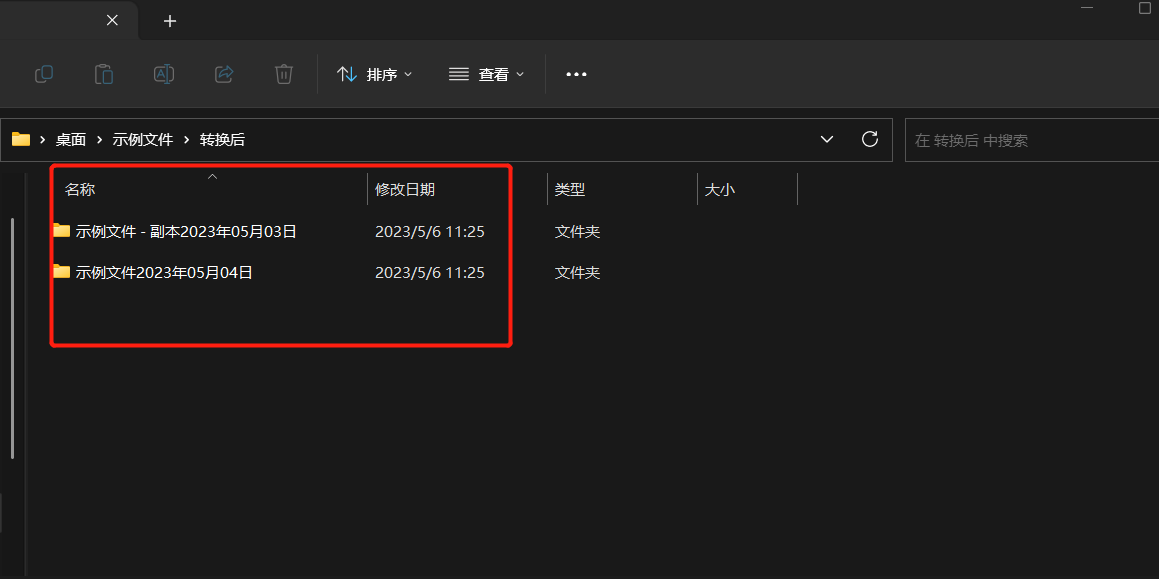Click the Copy icon on the toolbar
The height and width of the screenshot is (579, 1159).
click(43, 73)
